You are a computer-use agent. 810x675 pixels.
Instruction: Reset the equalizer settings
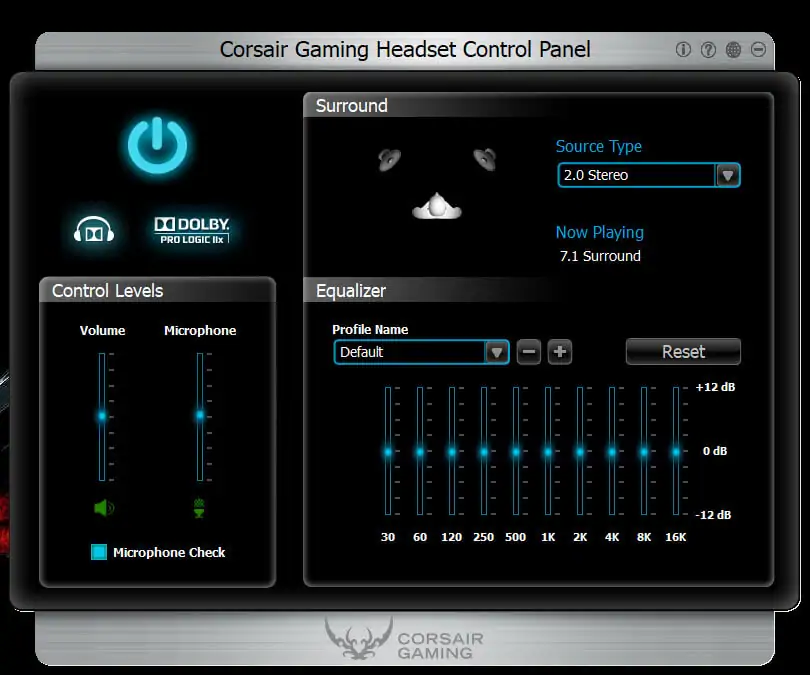(683, 352)
